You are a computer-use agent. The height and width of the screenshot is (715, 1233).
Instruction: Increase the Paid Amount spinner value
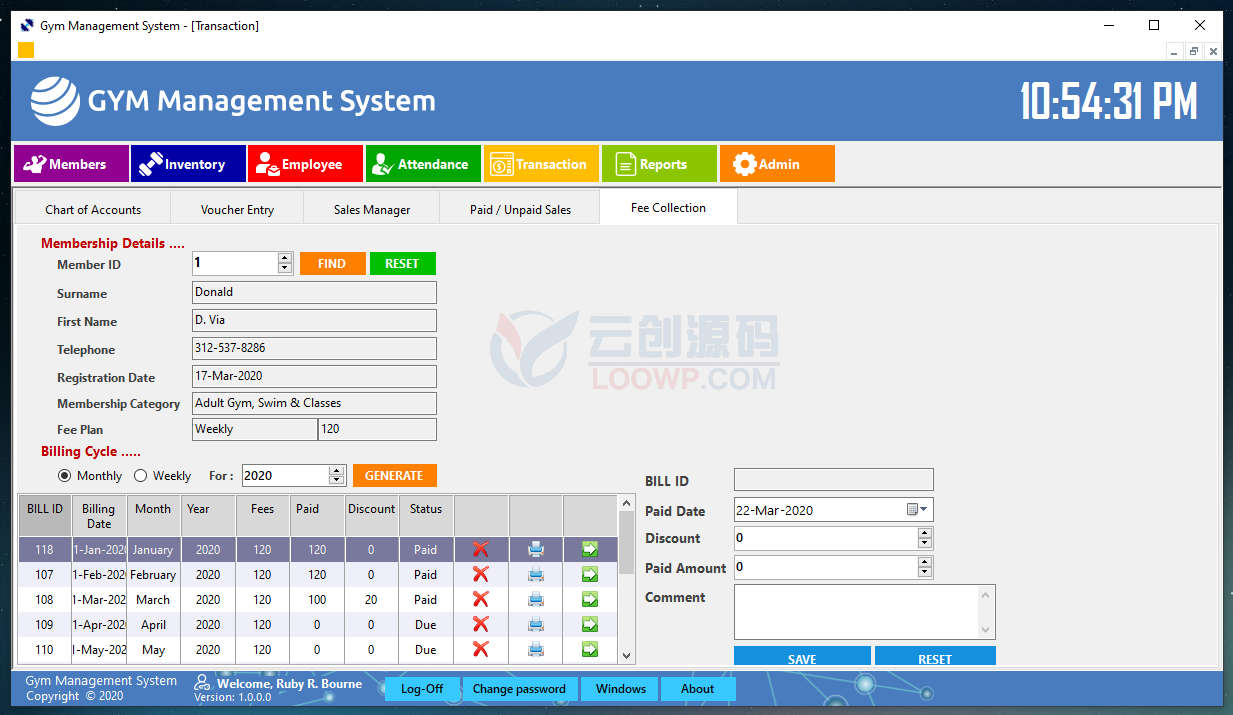pyautogui.click(x=925, y=562)
